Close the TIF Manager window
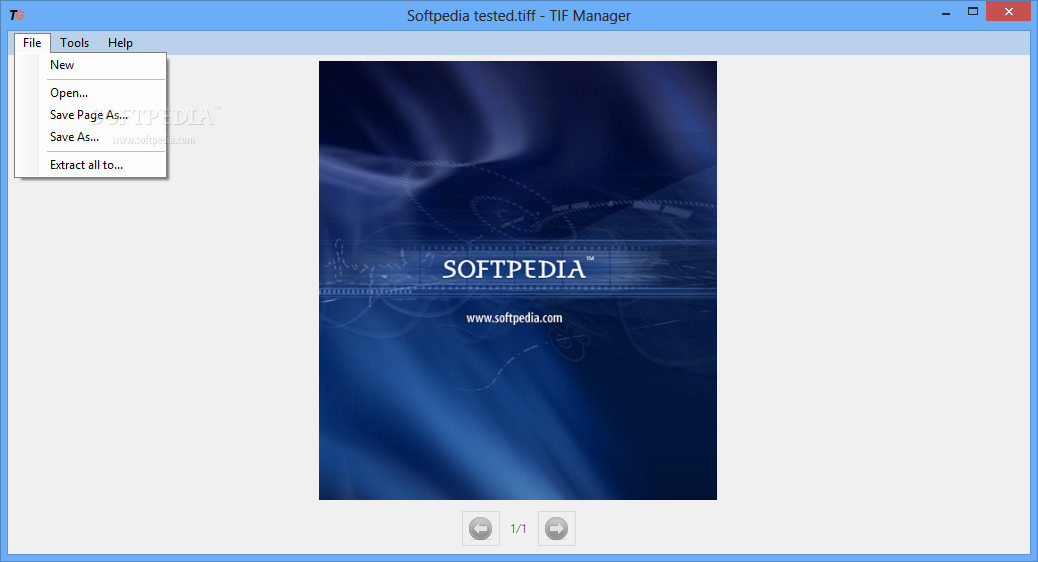The height and width of the screenshot is (562, 1038). (x=1009, y=11)
